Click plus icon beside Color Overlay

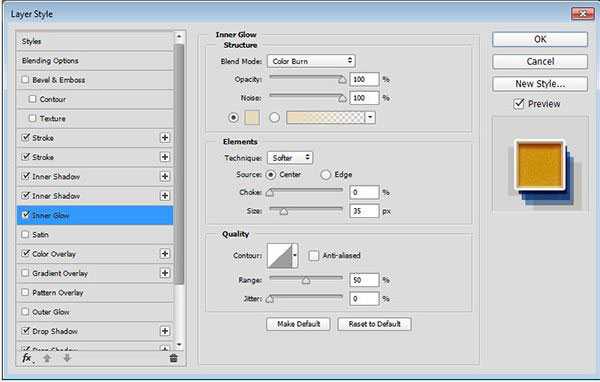pyautogui.click(x=165, y=254)
